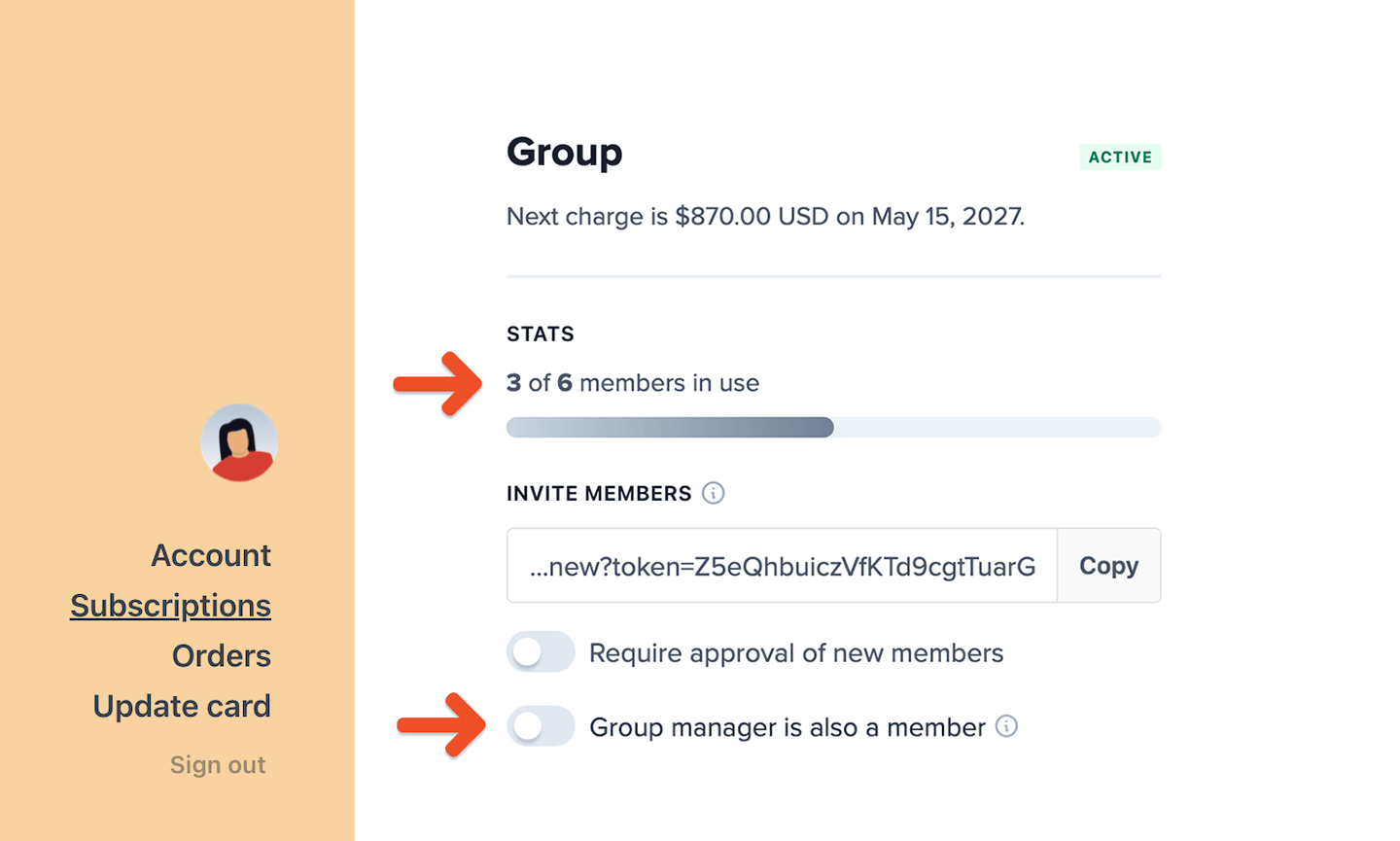Click the ACTIVE status badge
The image size is (1400, 841).
coord(1120,158)
